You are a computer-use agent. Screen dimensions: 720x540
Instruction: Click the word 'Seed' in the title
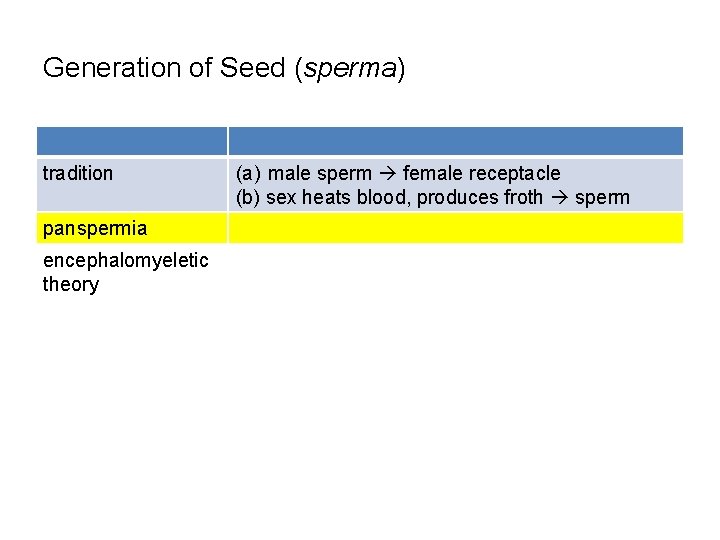(x=252, y=68)
